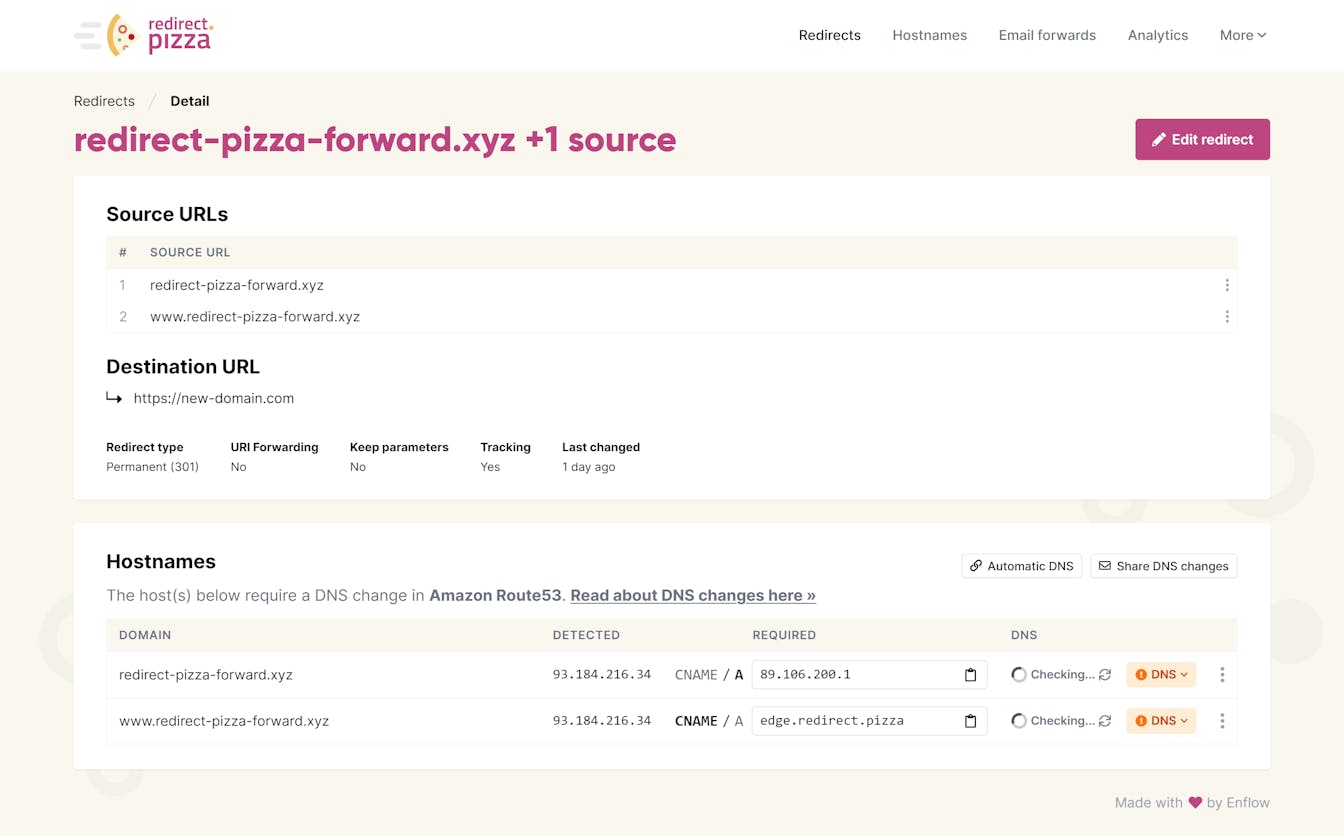Open options menu for source URL row 1
The height and width of the screenshot is (836, 1344).
point(1226,285)
